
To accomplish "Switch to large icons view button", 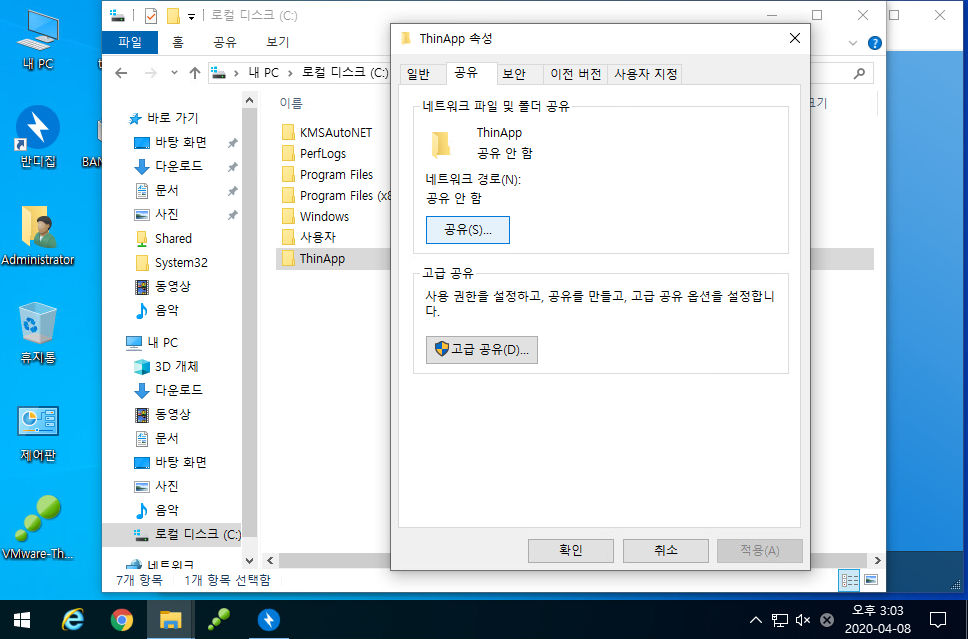I will 871,580.
